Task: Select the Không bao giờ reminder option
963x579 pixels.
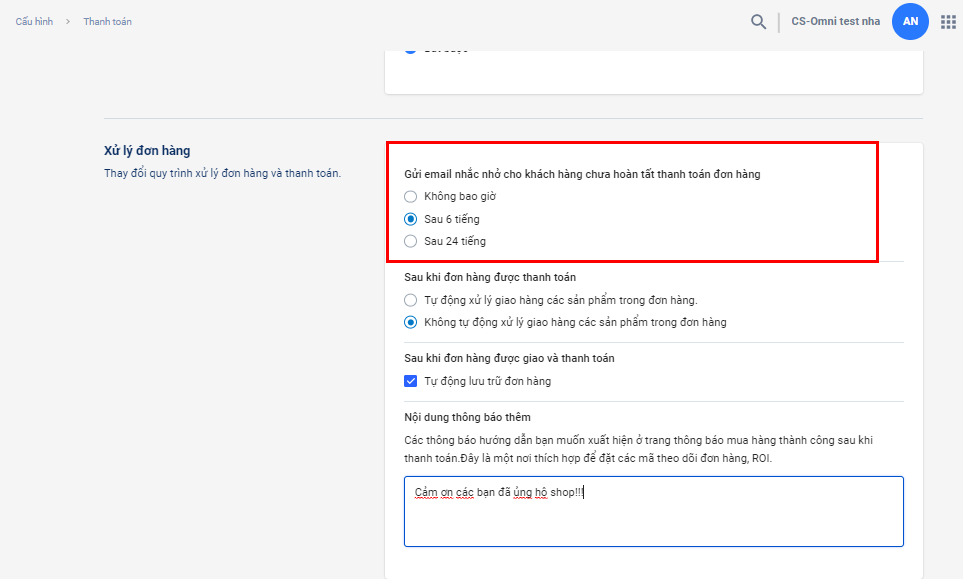Action: (x=411, y=197)
